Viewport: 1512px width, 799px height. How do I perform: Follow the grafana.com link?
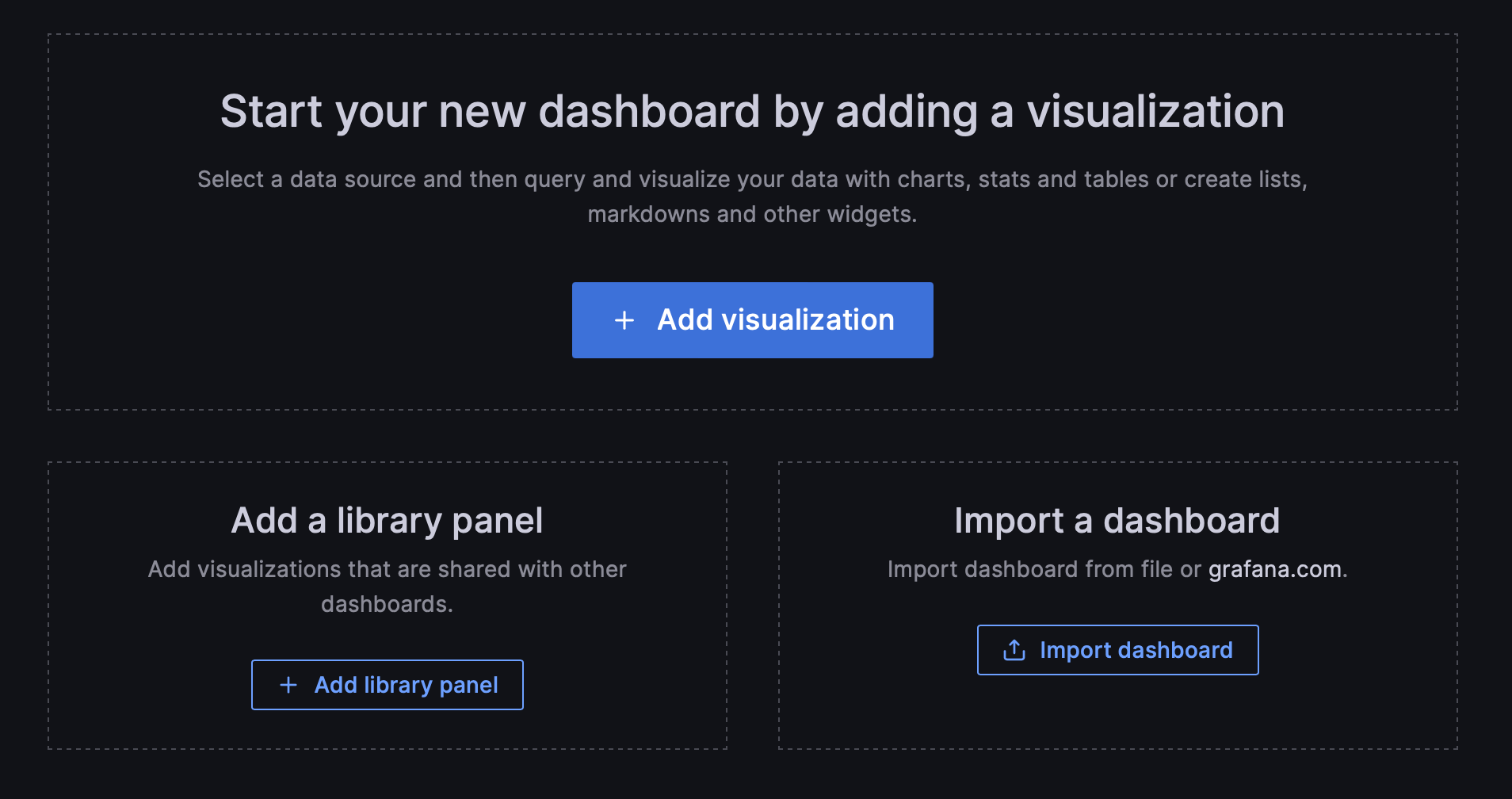[1275, 569]
